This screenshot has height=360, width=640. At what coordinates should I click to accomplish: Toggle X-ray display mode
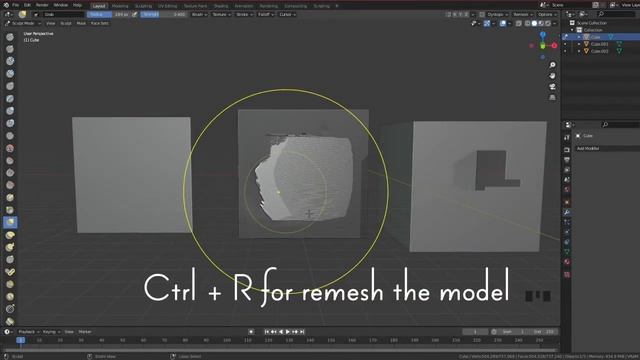point(519,24)
